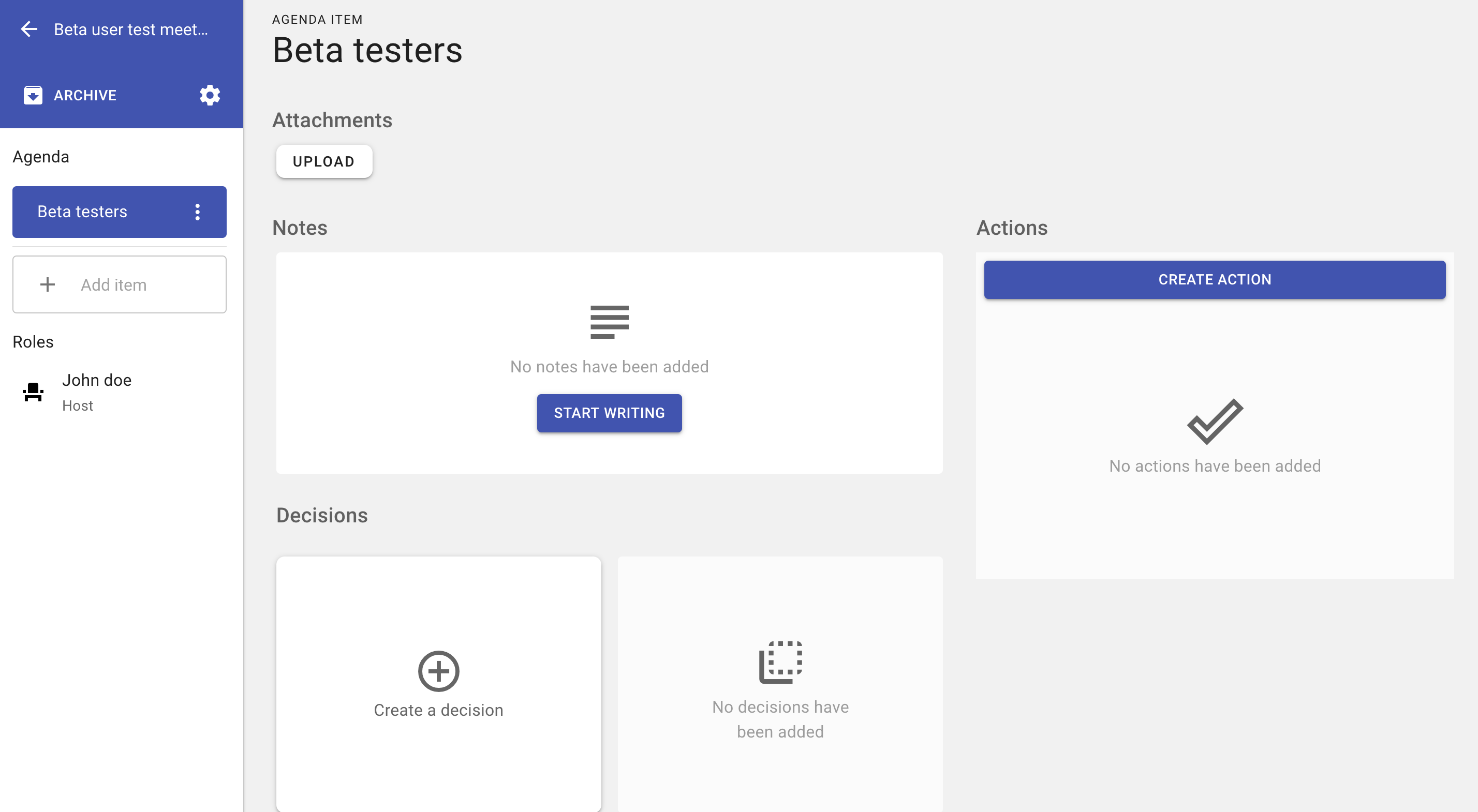This screenshot has height=812, width=1478.
Task: Click the plus icon in Add item
Action: pos(48,284)
